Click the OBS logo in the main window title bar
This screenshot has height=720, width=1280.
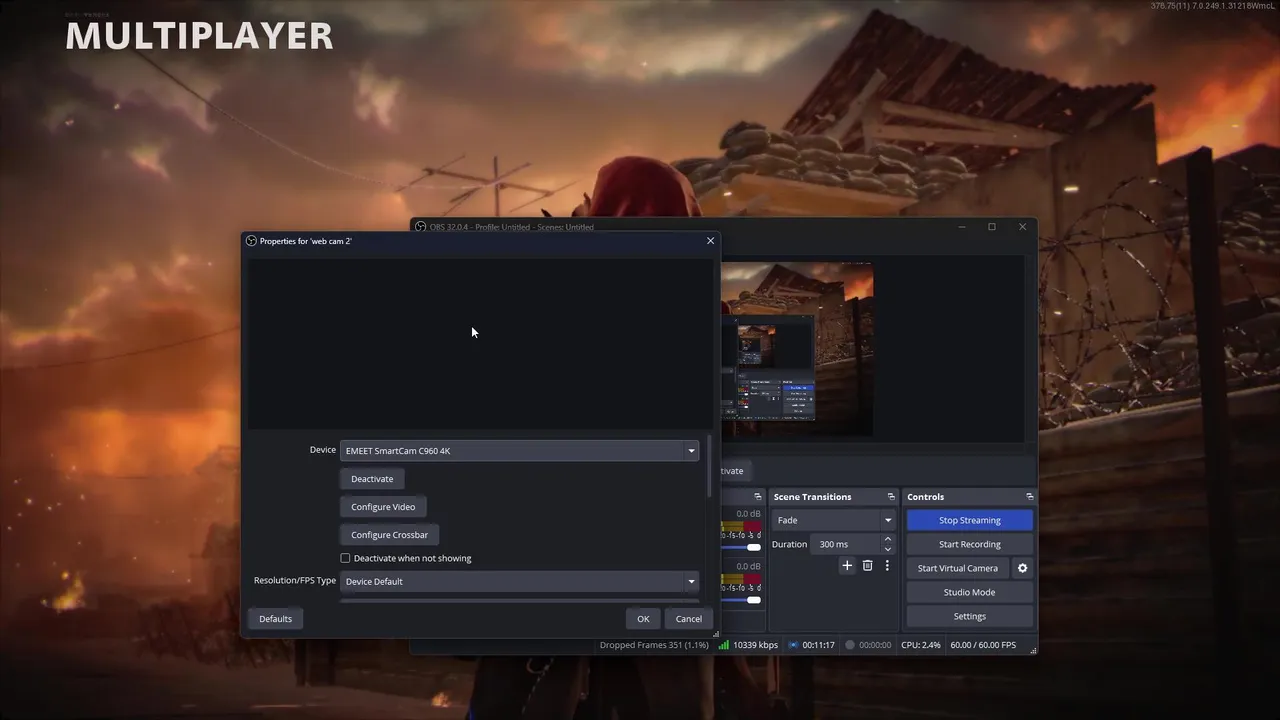point(421,227)
